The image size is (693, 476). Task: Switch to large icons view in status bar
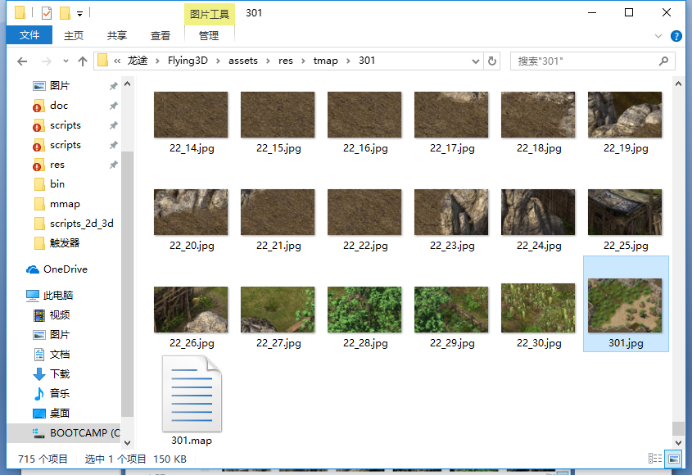tap(674, 459)
